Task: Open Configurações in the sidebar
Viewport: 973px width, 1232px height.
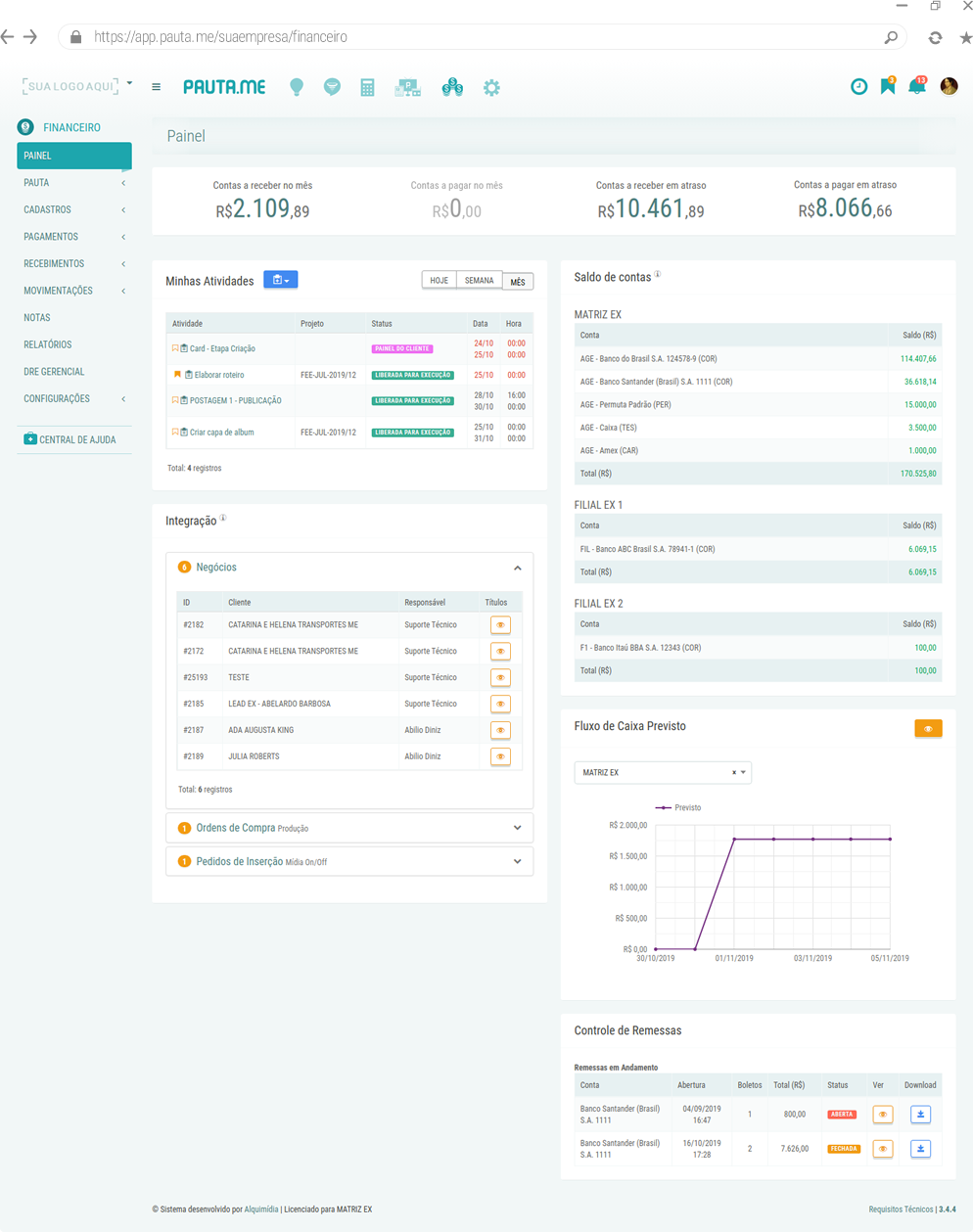Action: coord(74,398)
